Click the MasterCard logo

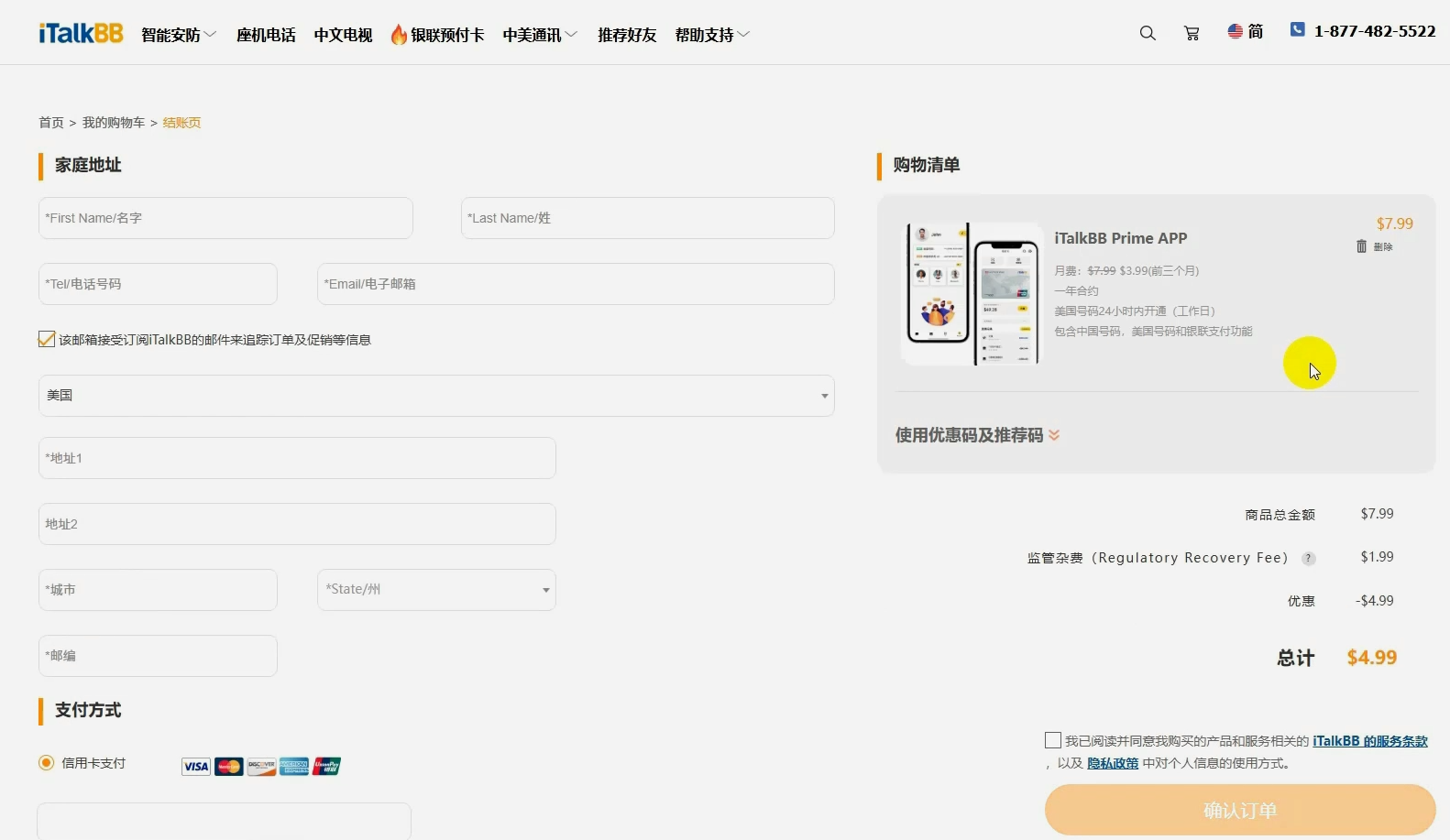coord(229,766)
